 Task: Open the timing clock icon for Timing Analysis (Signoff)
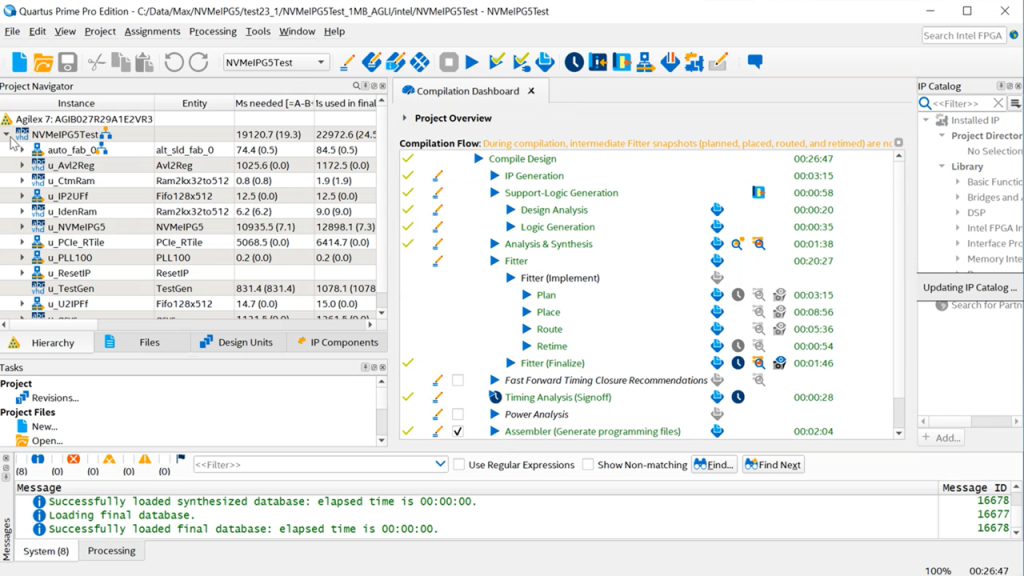[738, 397]
